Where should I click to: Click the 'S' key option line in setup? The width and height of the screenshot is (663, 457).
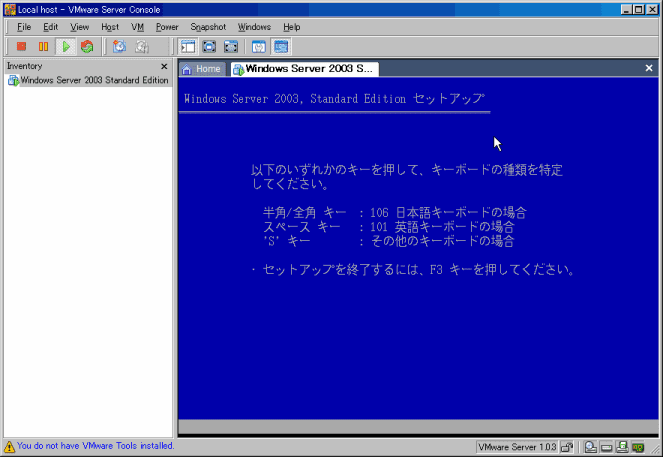tap(388, 241)
